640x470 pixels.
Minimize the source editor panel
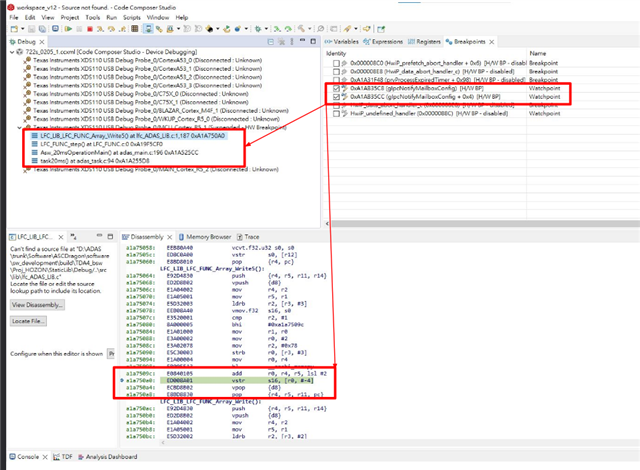click(99, 236)
